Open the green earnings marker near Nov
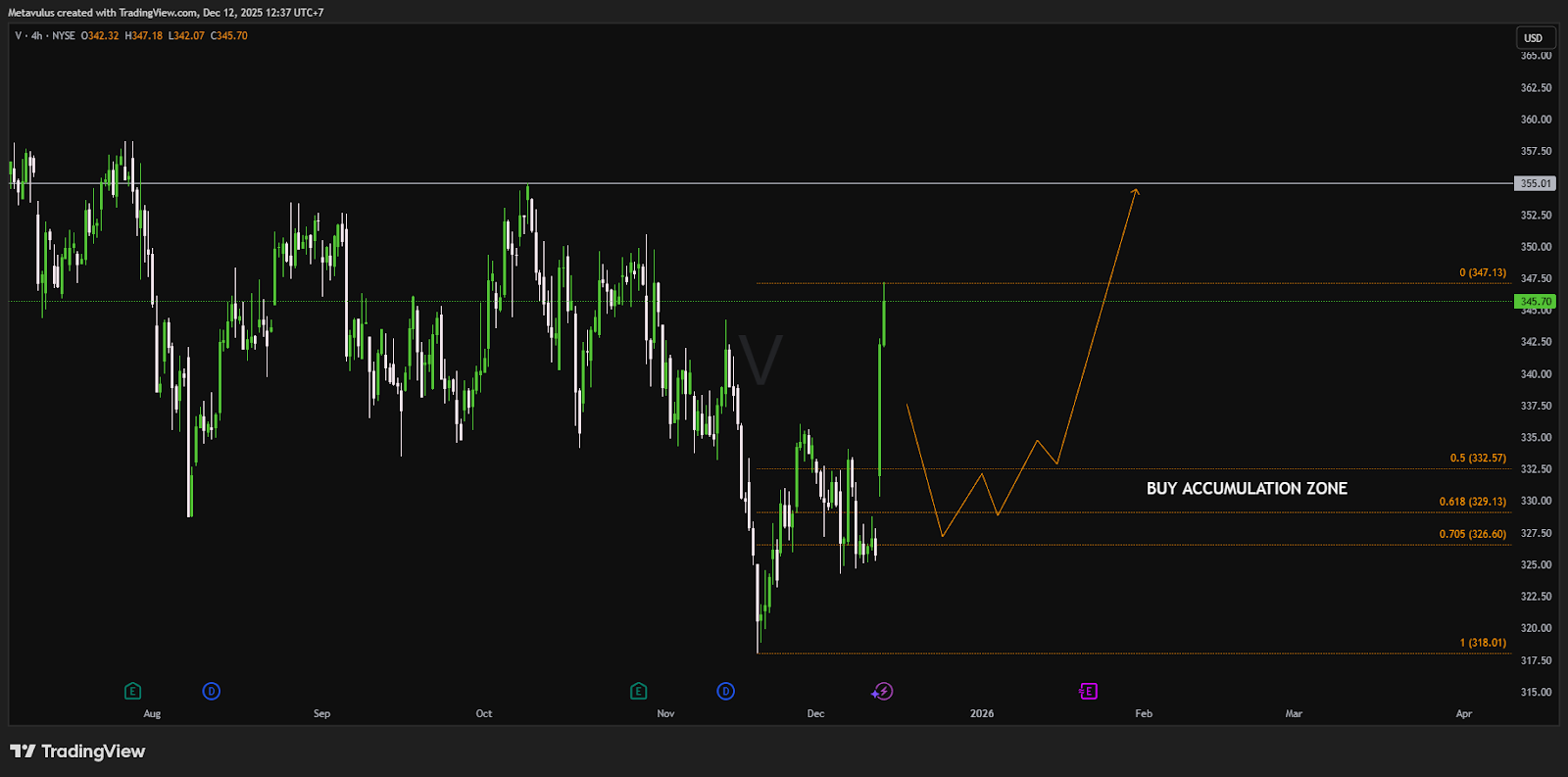Screen dimensions: 1568x777 point(638,692)
